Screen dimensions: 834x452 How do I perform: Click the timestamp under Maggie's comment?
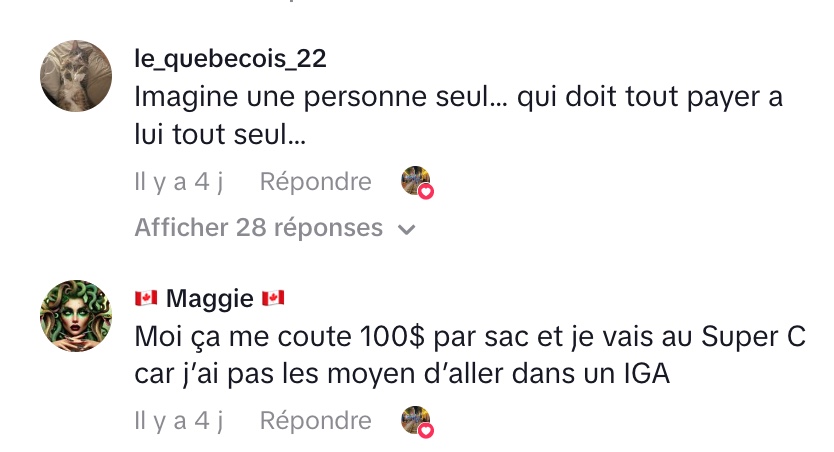pos(179,421)
